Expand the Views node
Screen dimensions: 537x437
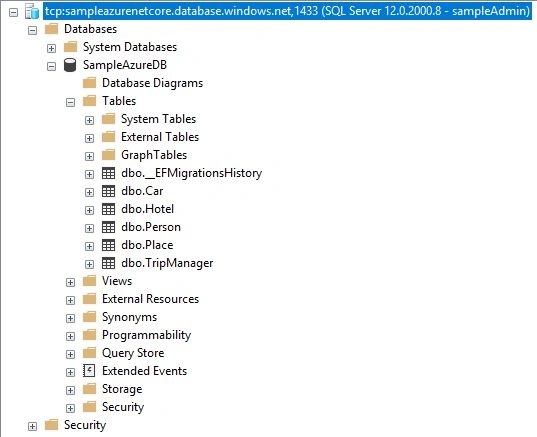[x=71, y=283]
